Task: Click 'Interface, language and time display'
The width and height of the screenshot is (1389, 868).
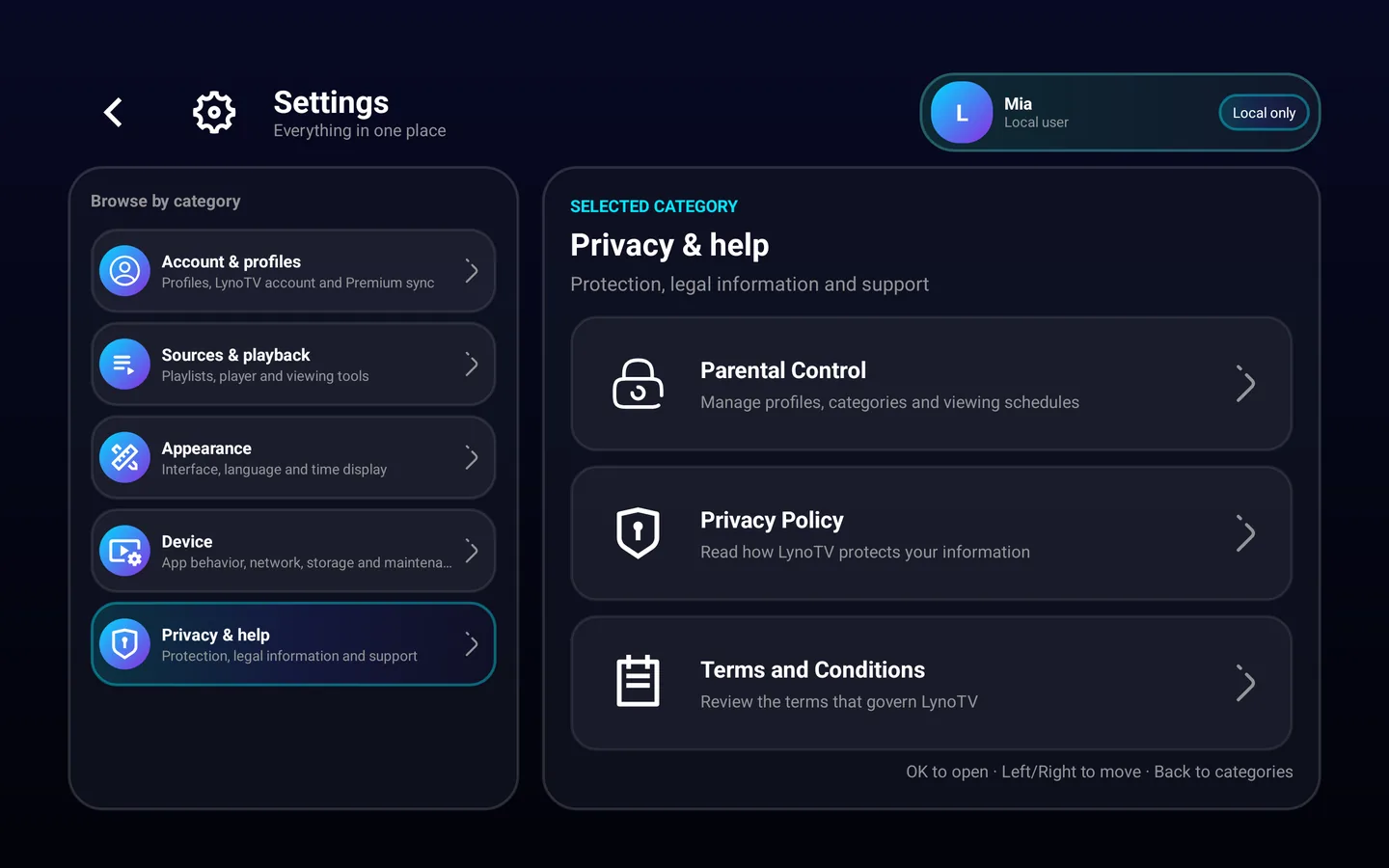Action: click(x=274, y=470)
